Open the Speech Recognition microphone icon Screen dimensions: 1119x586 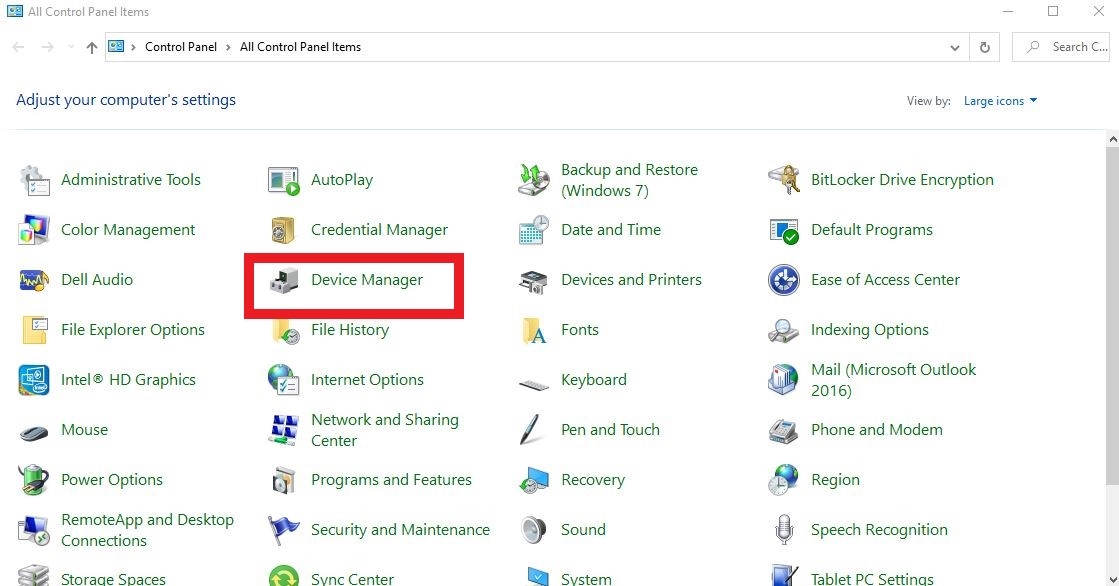point(784,530)
